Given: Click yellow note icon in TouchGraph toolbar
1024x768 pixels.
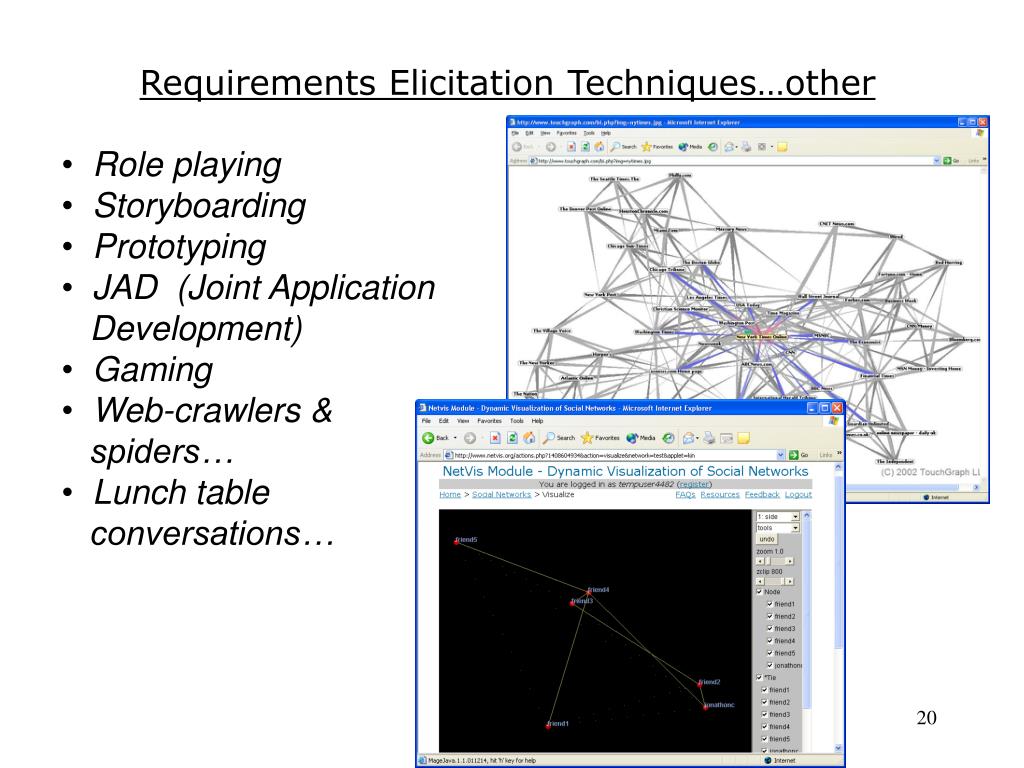Looking at the screenshot, I should click(782, 147).
